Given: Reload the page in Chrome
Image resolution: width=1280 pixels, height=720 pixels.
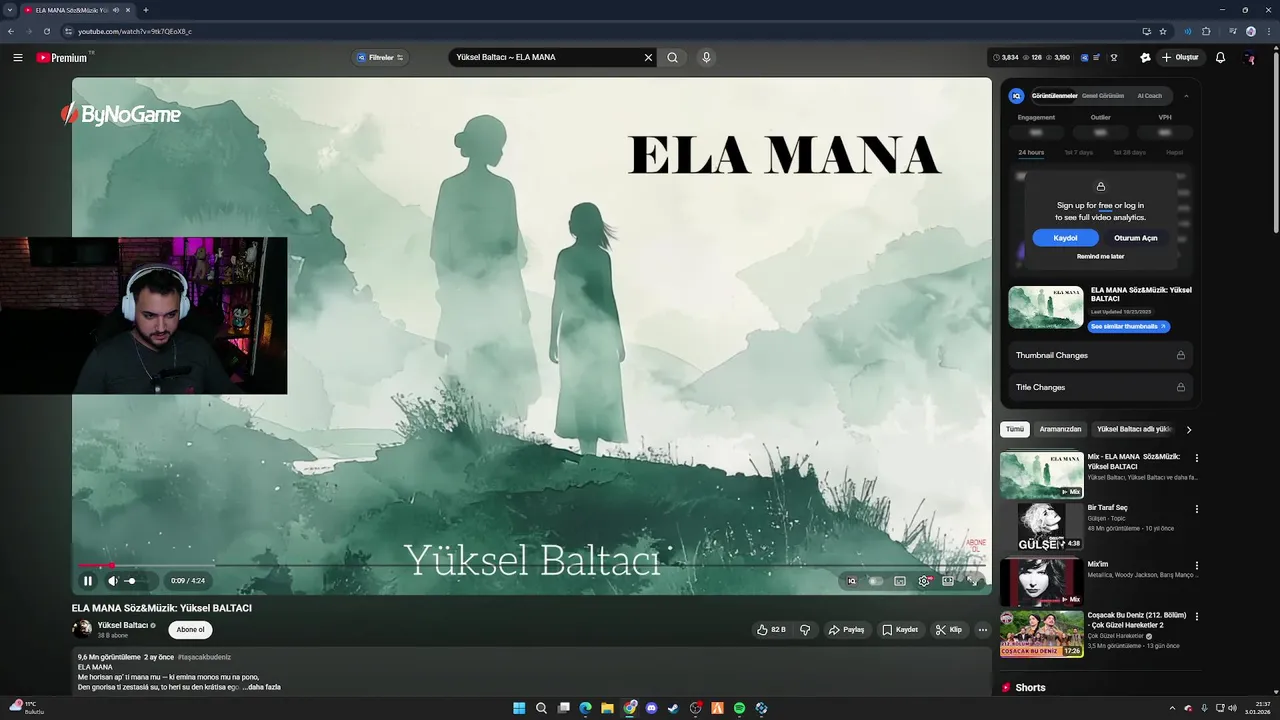Looking at the screenshot, I should tap(46, 31).
